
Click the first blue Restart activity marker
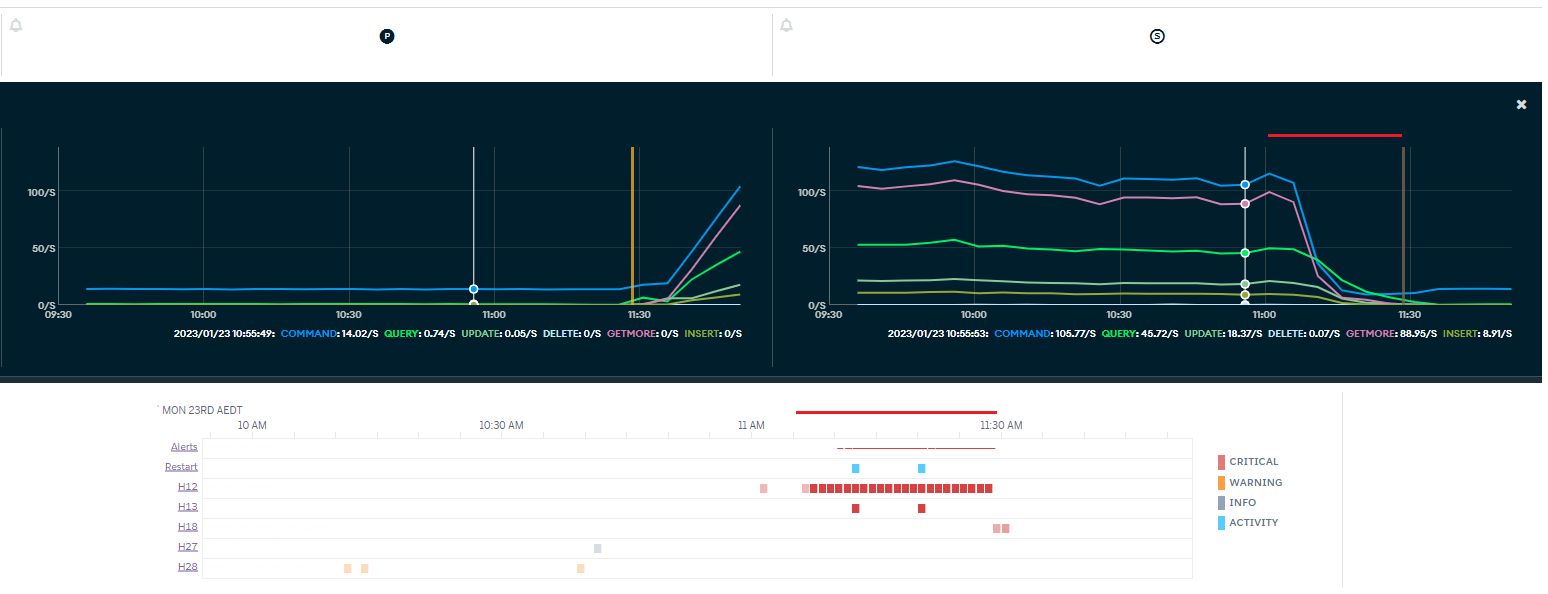(x=855, y=468)
